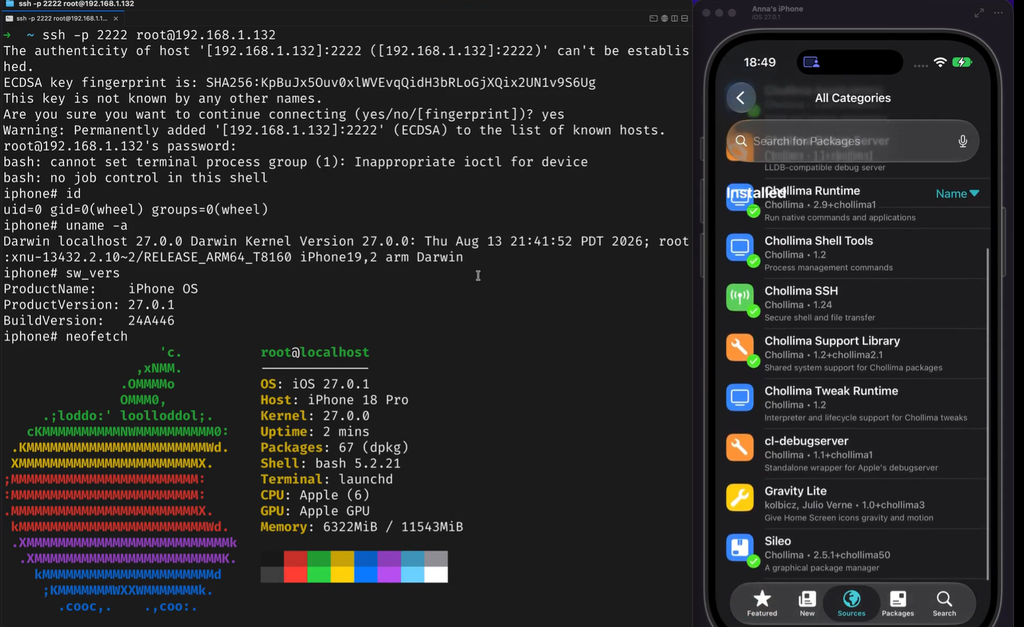The image size is (1024, 627).
Task: Open the three-dot menu in Anna's iPhone window
Action: [x=999, y=13]
